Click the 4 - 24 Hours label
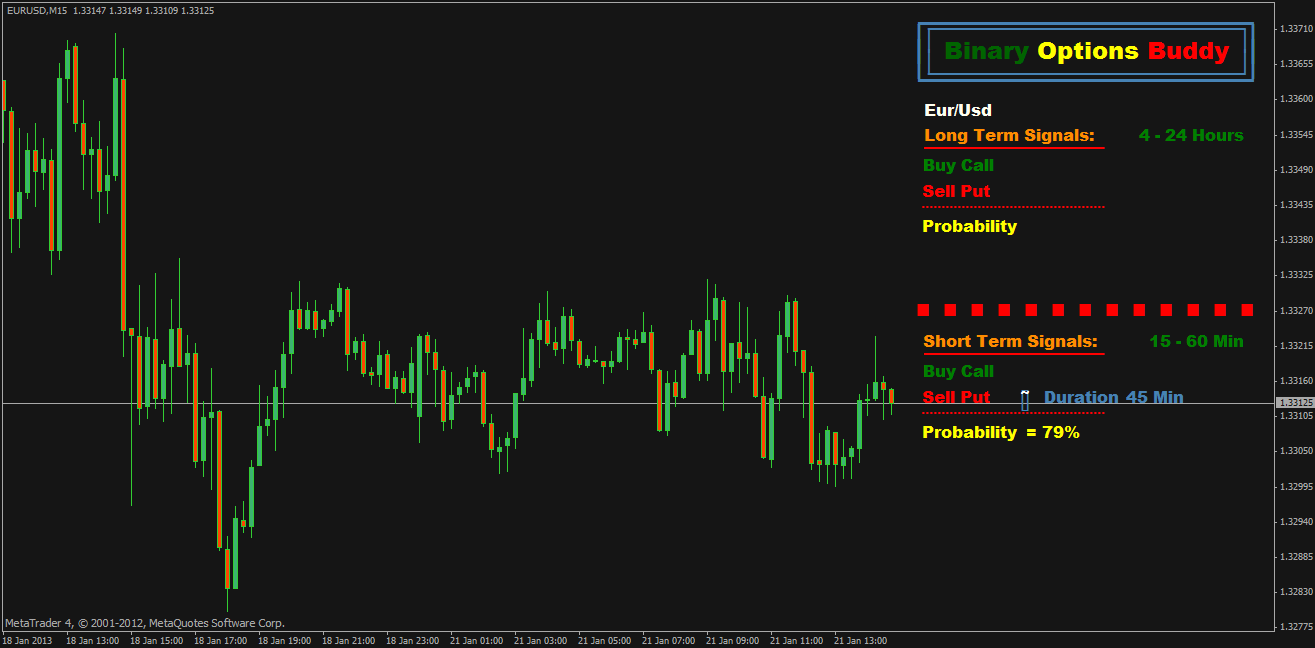Screen dimensions: 1315x648 click(x=1191, y=135)
